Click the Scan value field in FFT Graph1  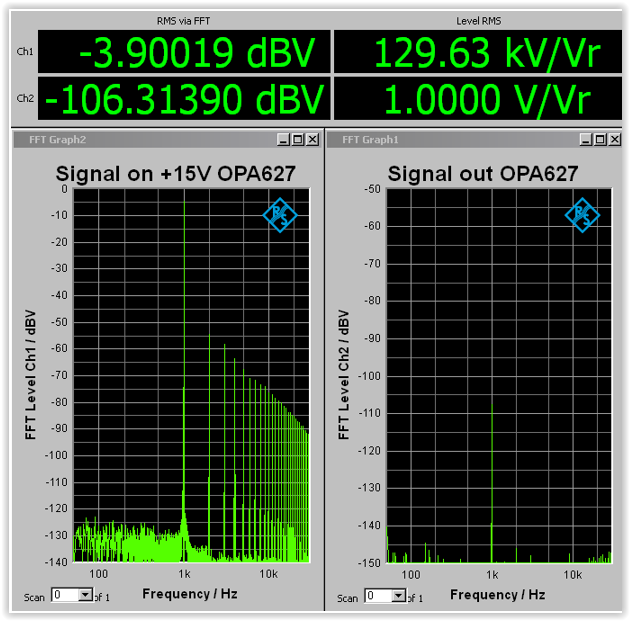[x=378, y=596]
